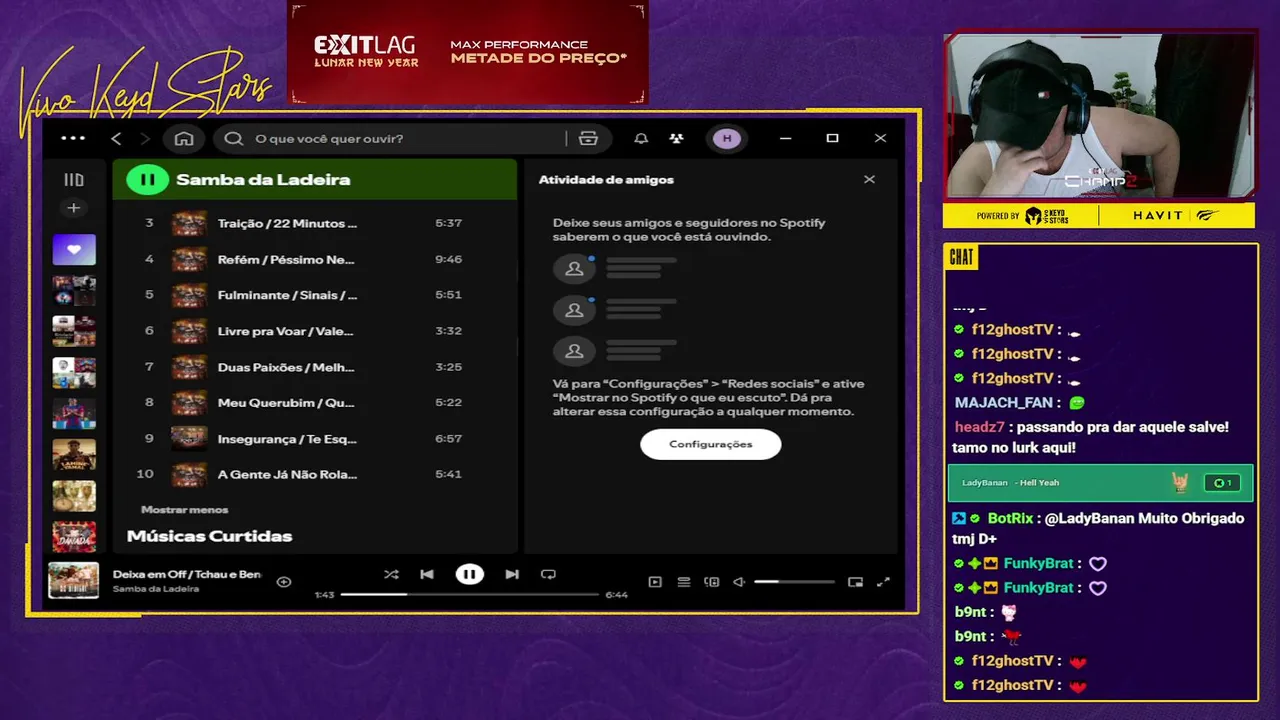The width and height of the screenshot is (1280, 720).
Task: Adjust the volume slider
Action: (x=794, y=581)
